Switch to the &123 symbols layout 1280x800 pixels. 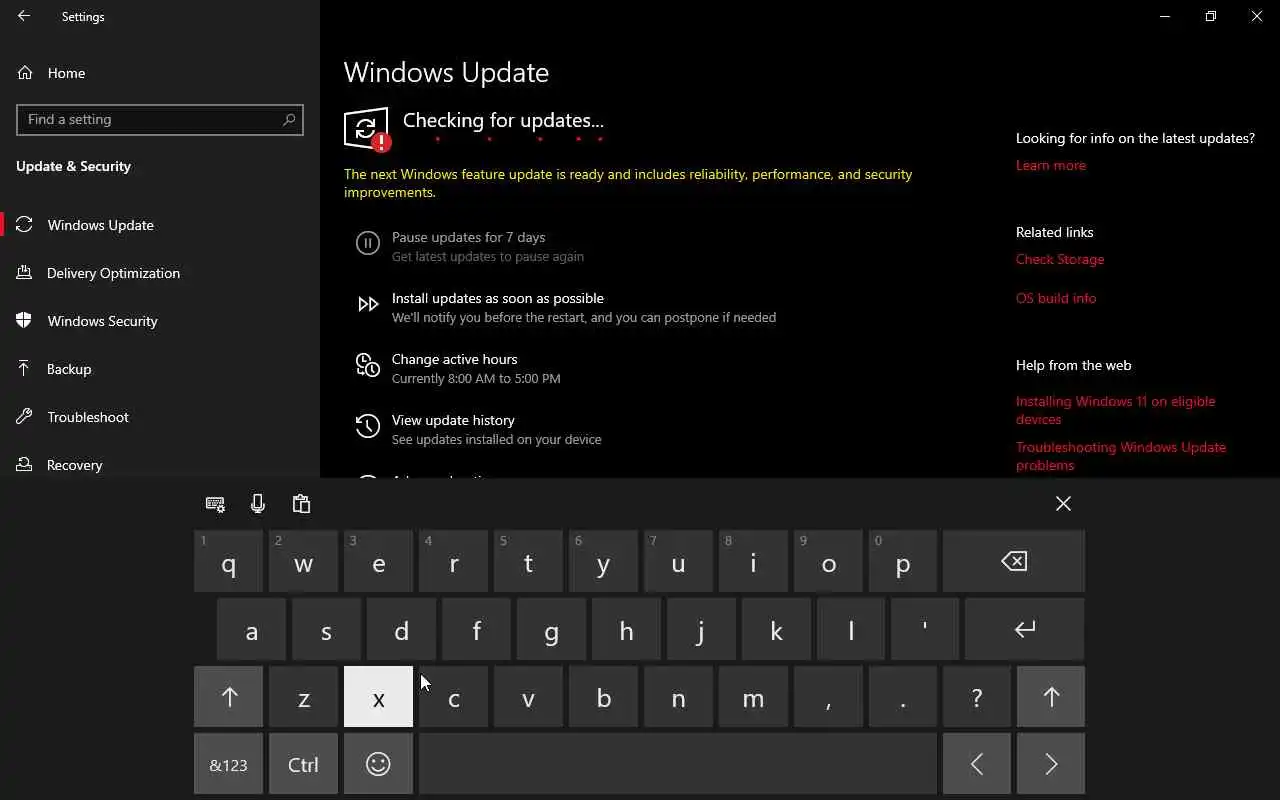click(229, 764)
